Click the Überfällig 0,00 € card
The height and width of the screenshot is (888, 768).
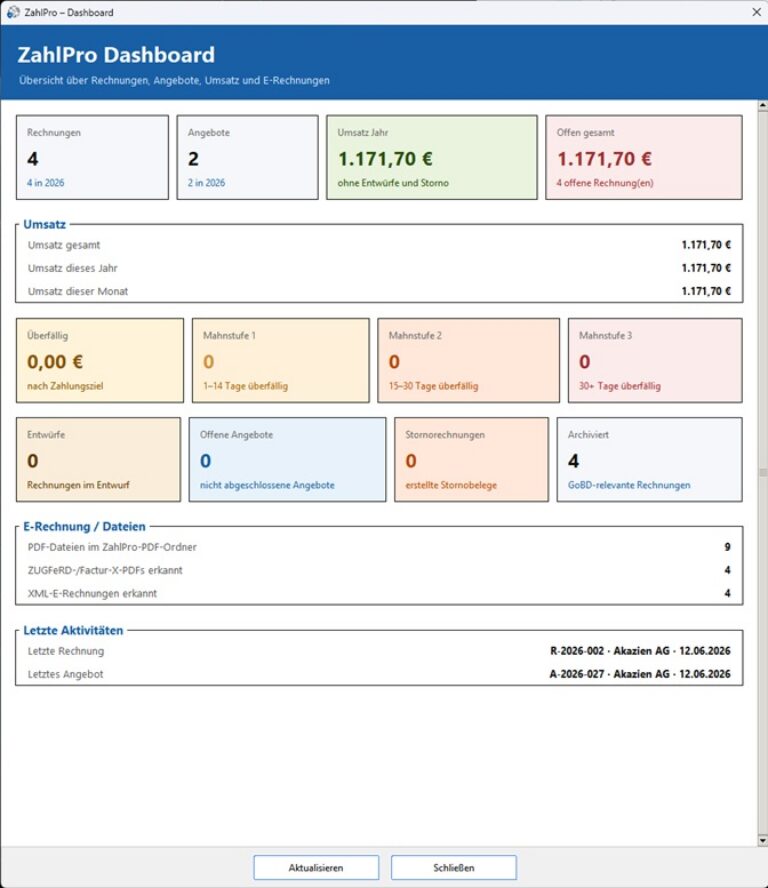(x=100, y=360)
